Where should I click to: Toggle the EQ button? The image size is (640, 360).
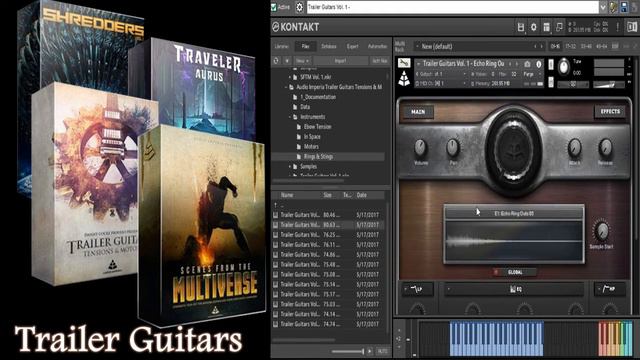pos(514,289)
